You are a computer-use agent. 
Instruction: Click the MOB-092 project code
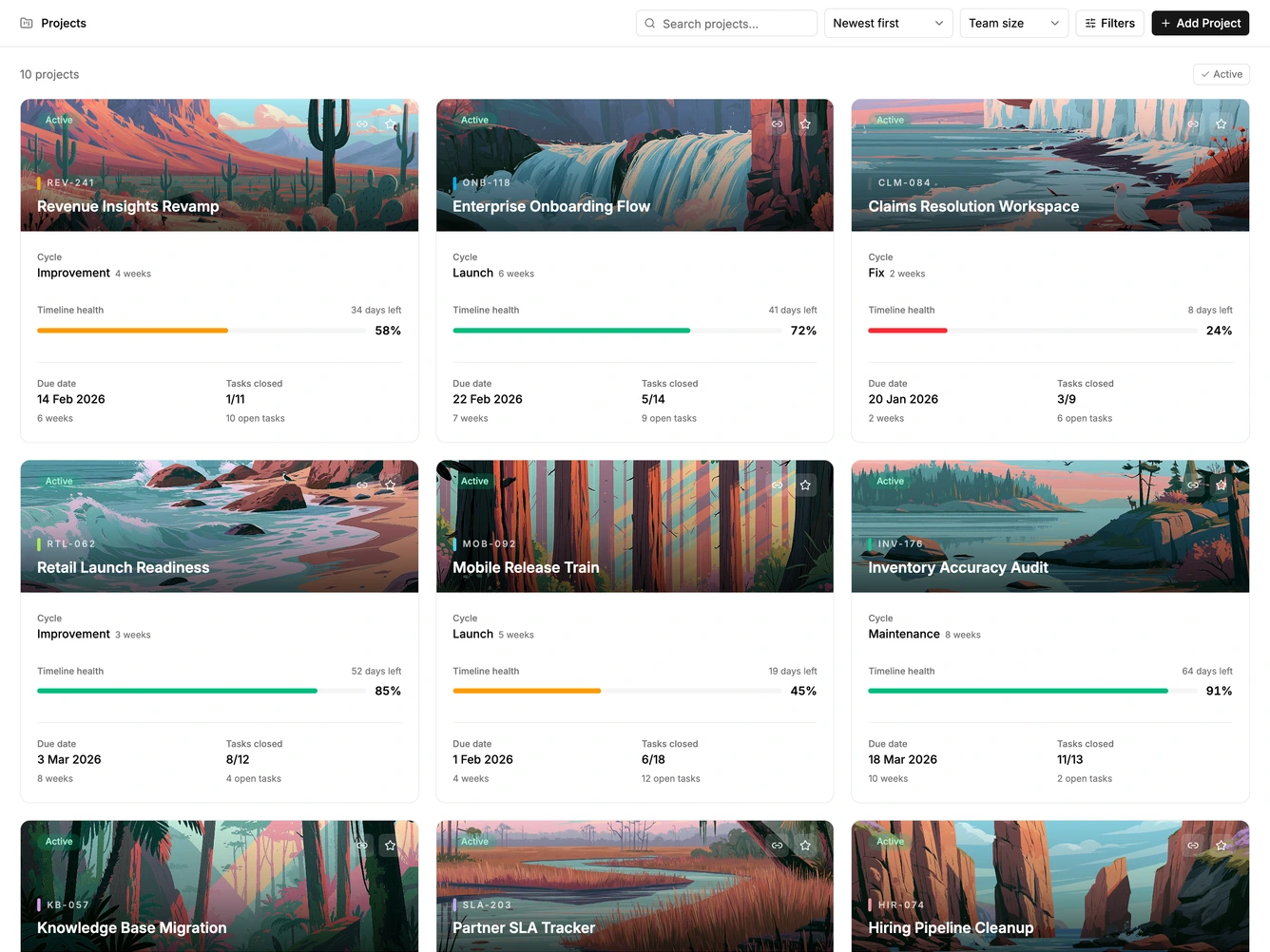[x=489, y=543]
